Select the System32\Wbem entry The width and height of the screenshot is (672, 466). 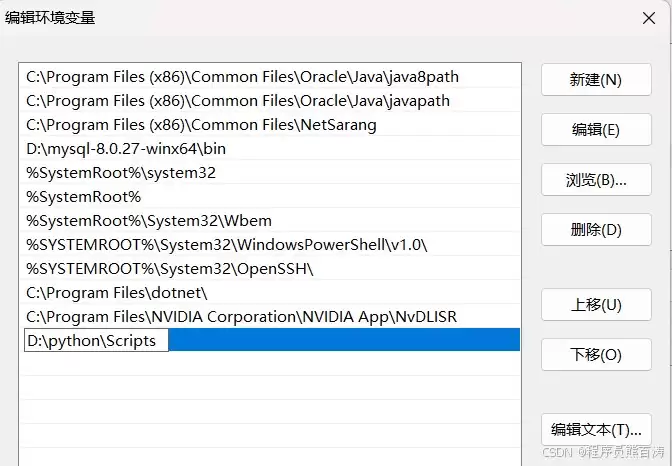tap(270, 221)
